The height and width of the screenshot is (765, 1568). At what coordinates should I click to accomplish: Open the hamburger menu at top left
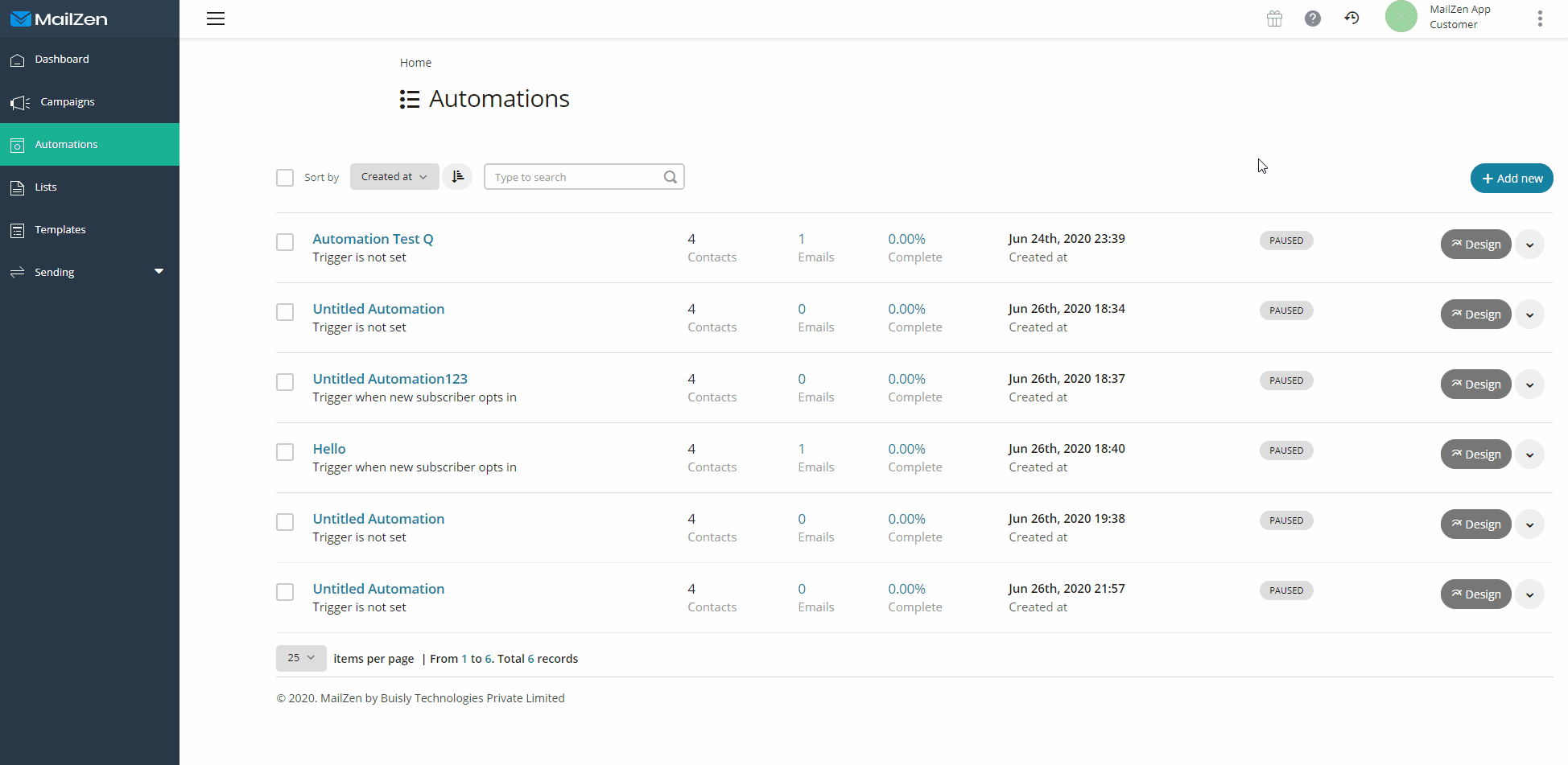coord(216,19)
